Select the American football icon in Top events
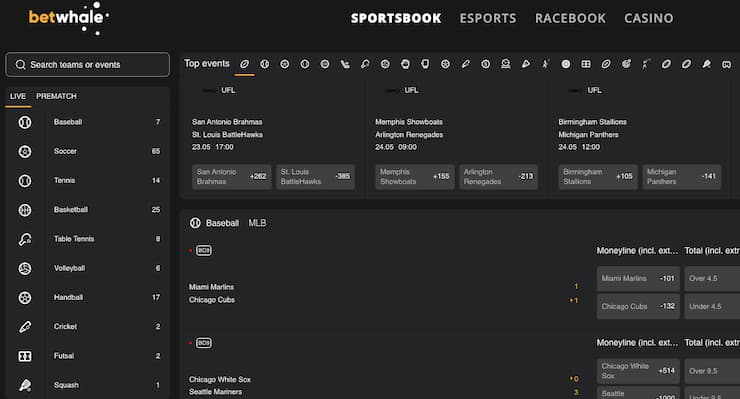This screenshot has width=740, height=399. [x=244, y=64]
